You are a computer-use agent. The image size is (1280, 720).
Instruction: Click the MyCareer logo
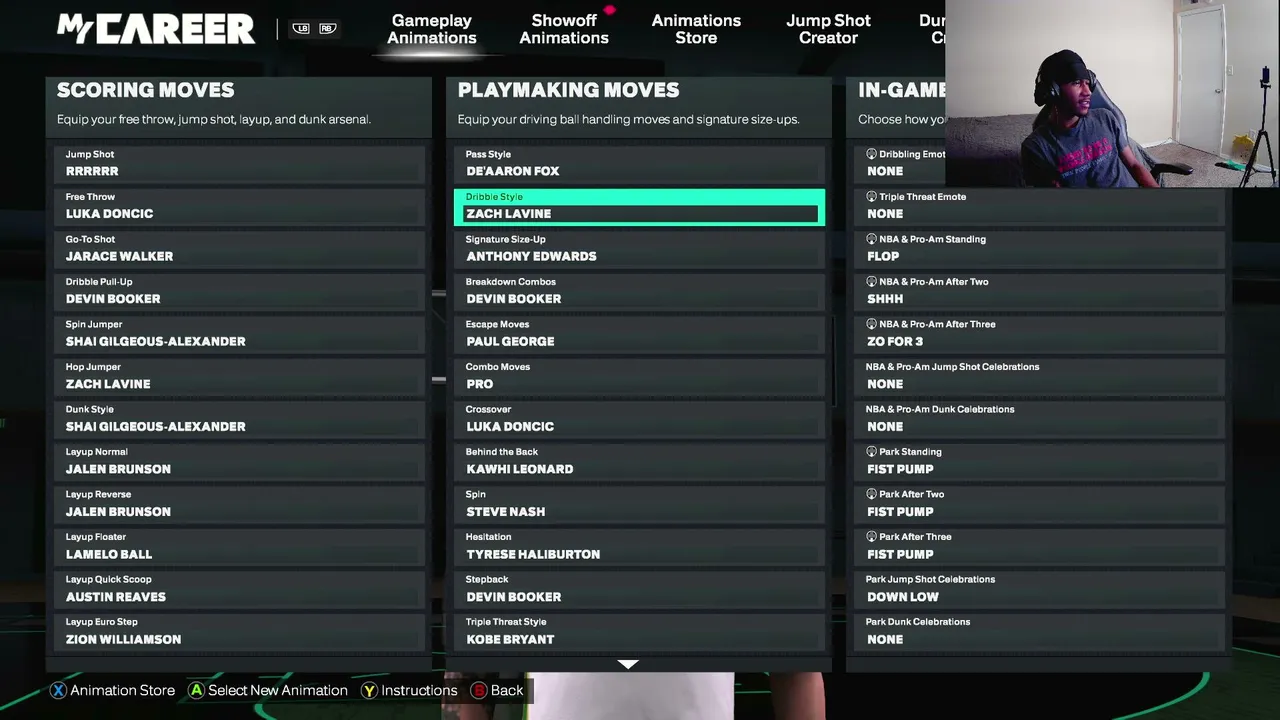pyautogui.click(x=155, y=29)
